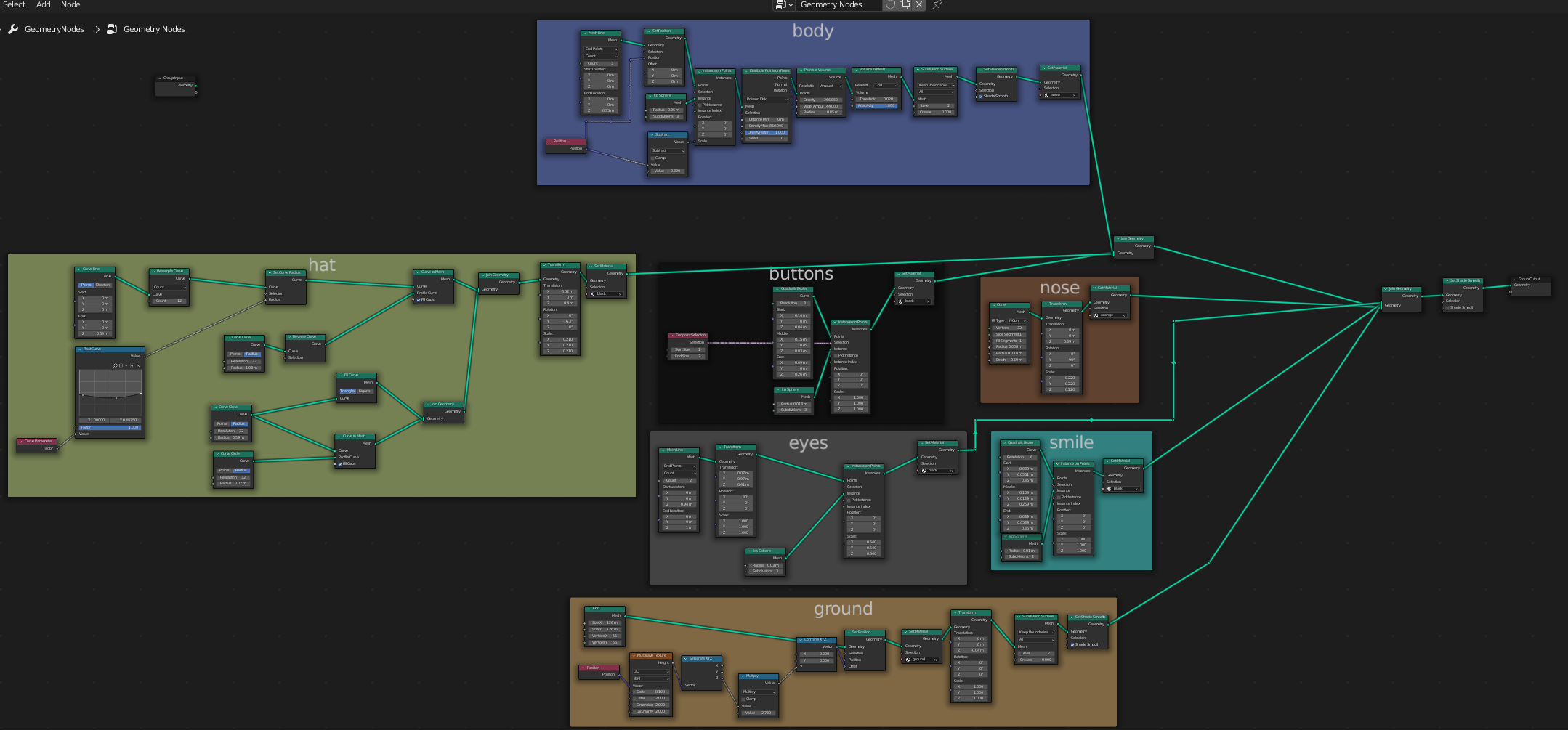Open the node tree browse dropdown in header

click(x=784, y=4)
